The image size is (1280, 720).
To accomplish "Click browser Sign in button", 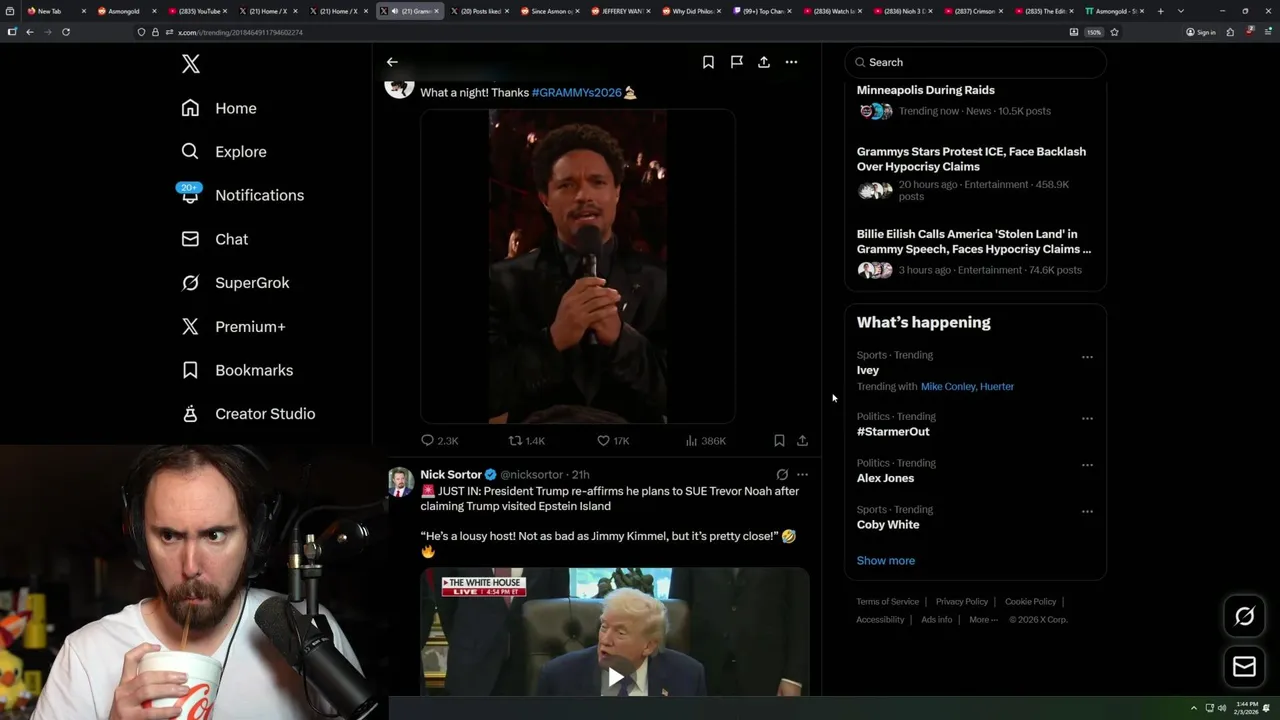I will click(1201, 32).
